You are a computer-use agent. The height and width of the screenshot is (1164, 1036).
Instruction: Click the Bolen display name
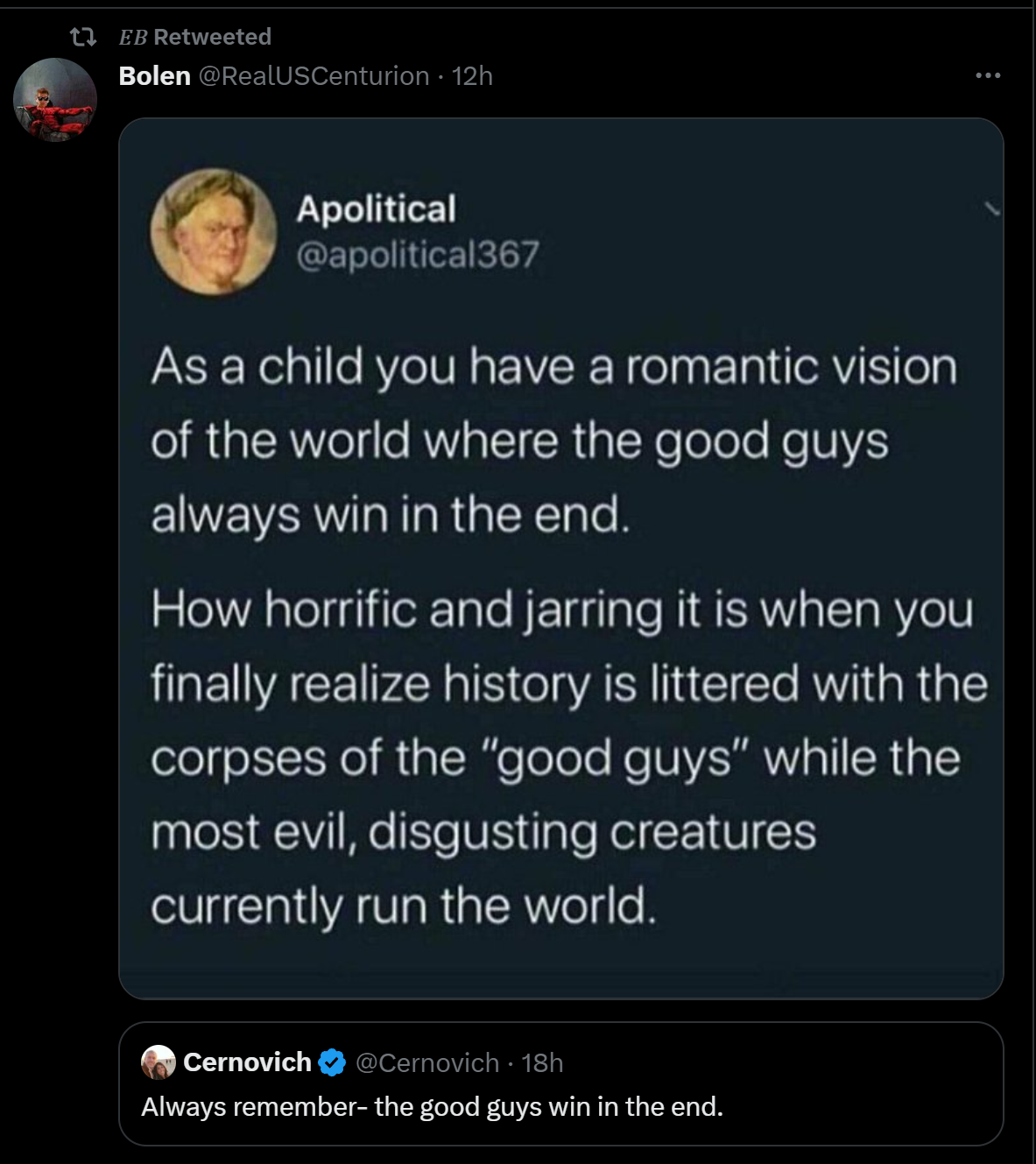point(155,76)
